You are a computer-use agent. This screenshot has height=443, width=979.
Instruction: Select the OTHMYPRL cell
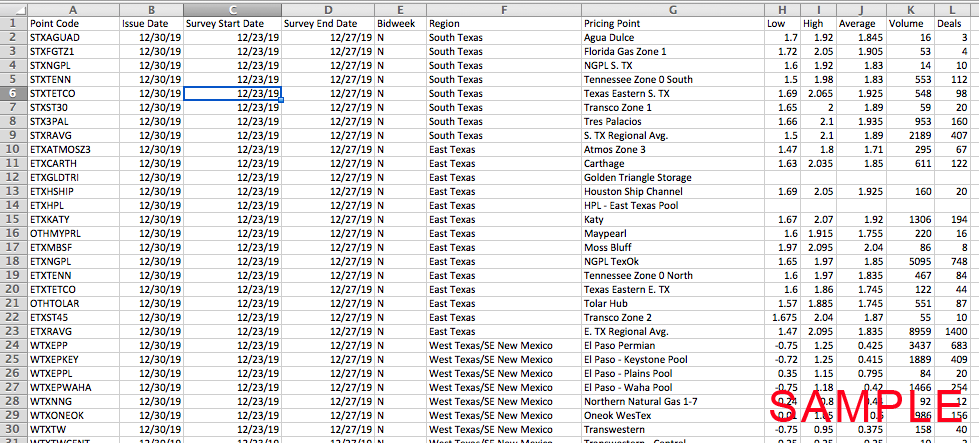pos(74,233)
